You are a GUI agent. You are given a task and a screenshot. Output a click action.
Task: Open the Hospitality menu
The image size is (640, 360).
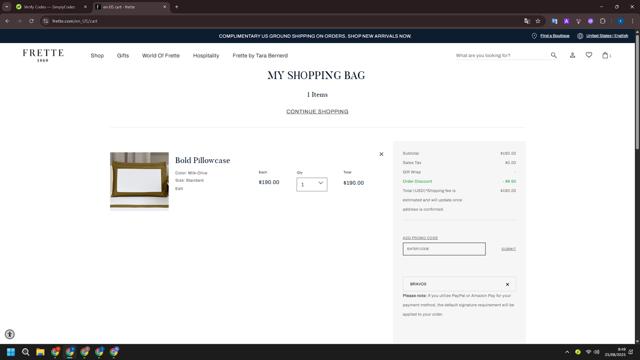pyautogui.click(x=206, y=56)
